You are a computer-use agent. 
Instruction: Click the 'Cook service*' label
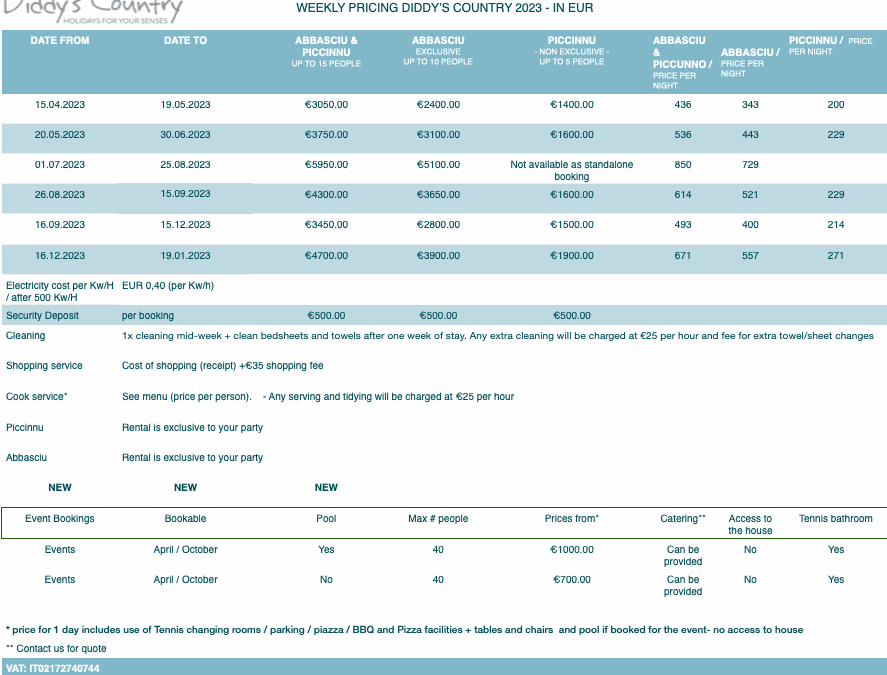coord(37,397)
